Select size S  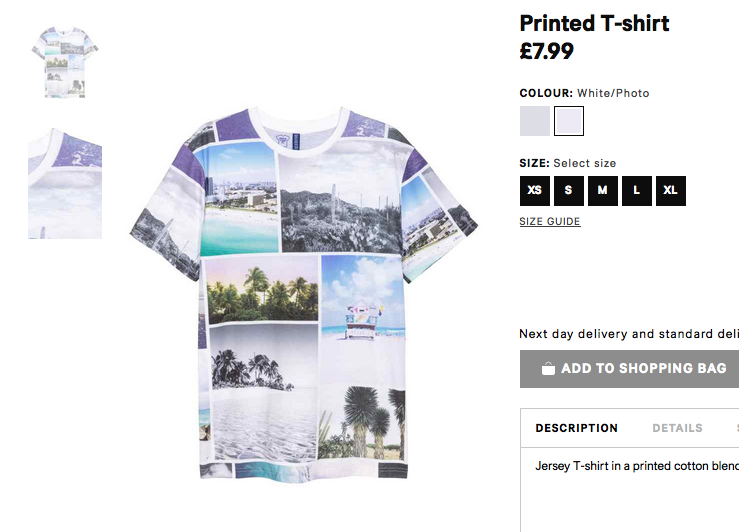(569, 191)
